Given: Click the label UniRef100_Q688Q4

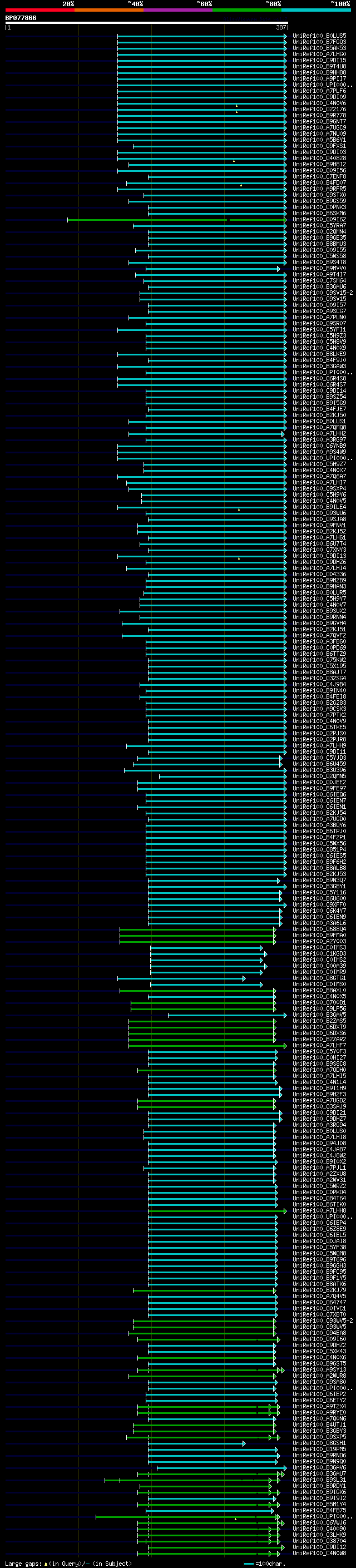Looking at the screenshot, I should point(319,929).
